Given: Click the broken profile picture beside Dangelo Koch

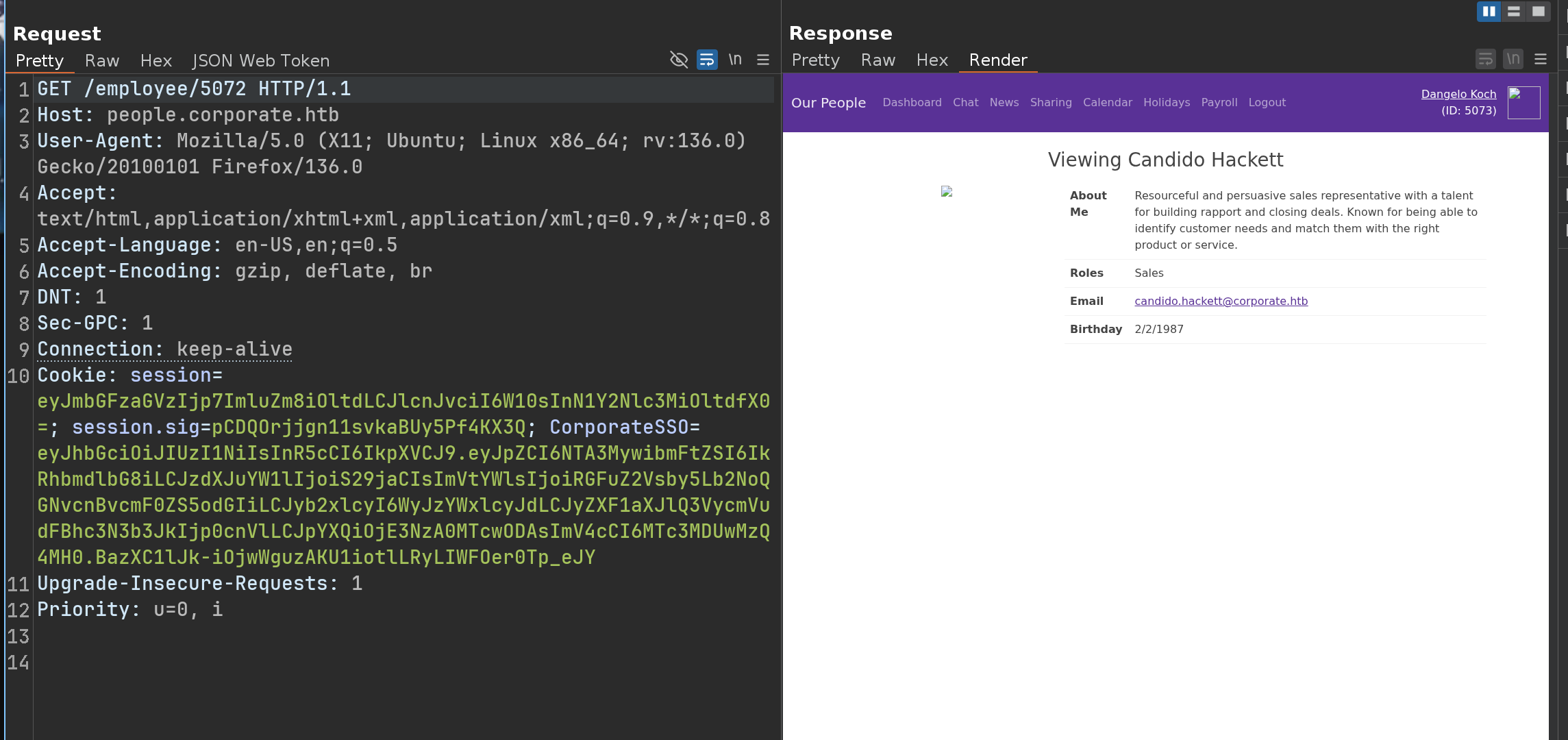Looking at the screenshot, I should coord(1523,103).
